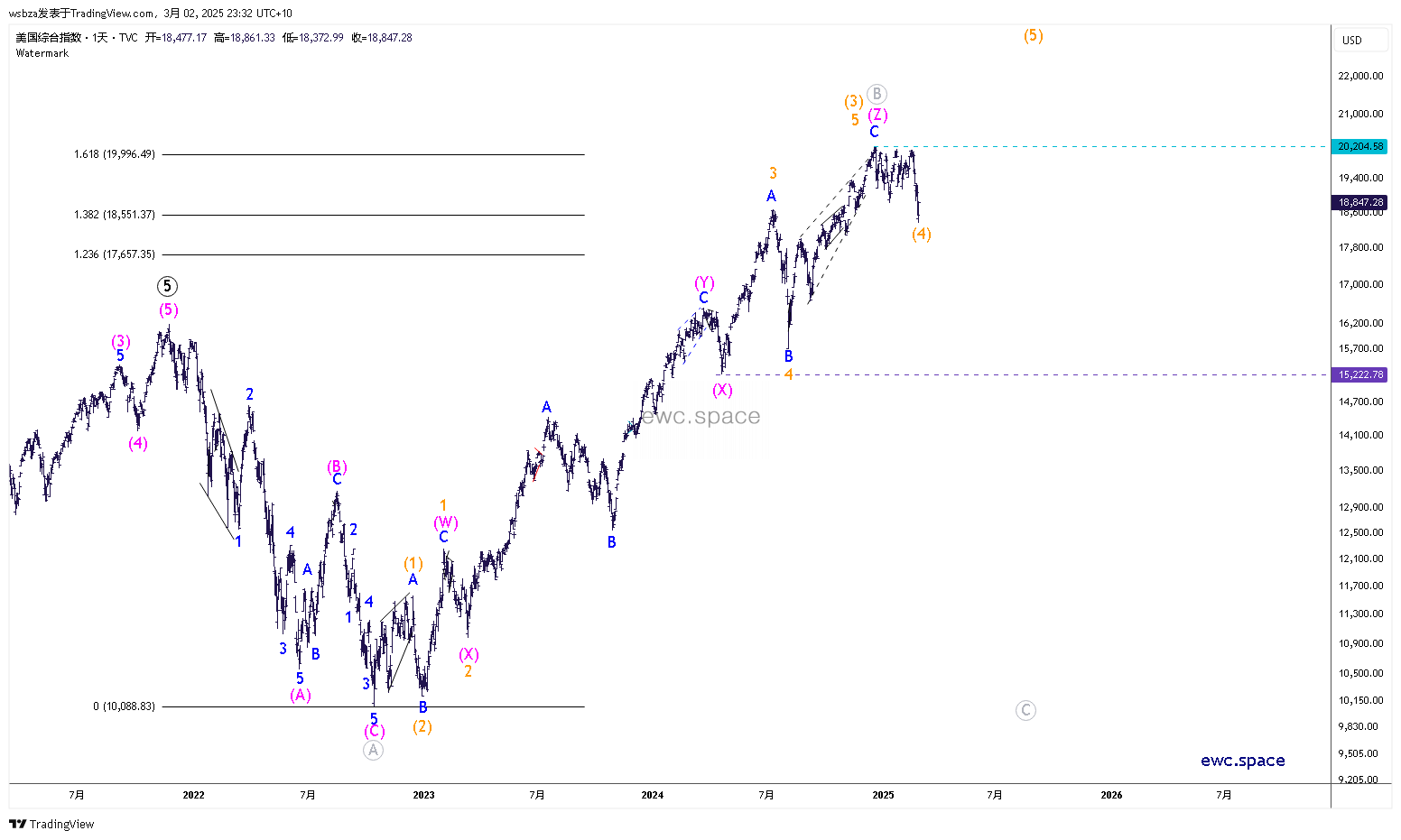Screen dimensions: 1401x840
Task: Click the grey circled A wave label
Action: [374, 750]
